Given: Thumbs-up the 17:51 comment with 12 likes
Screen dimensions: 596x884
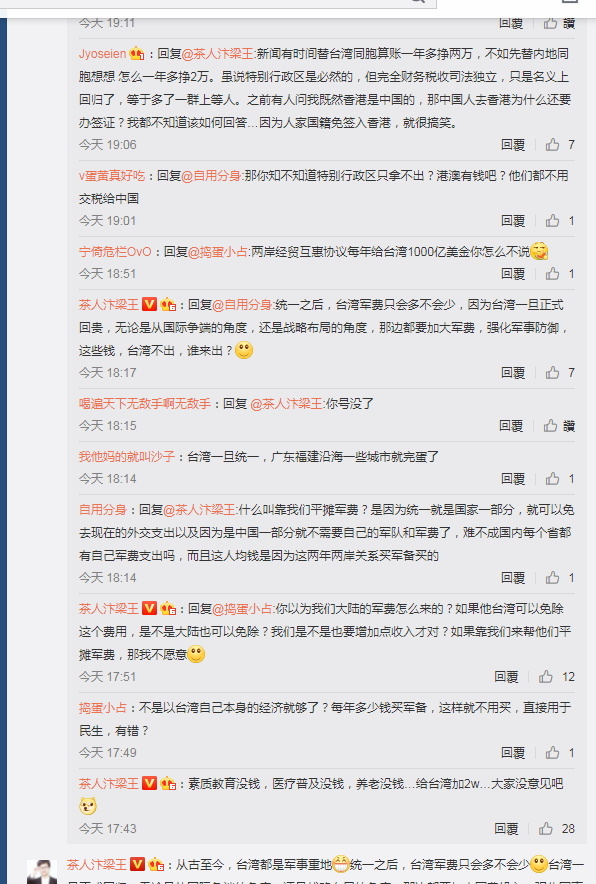Looking at the screenshot, I should click(545, 677).
